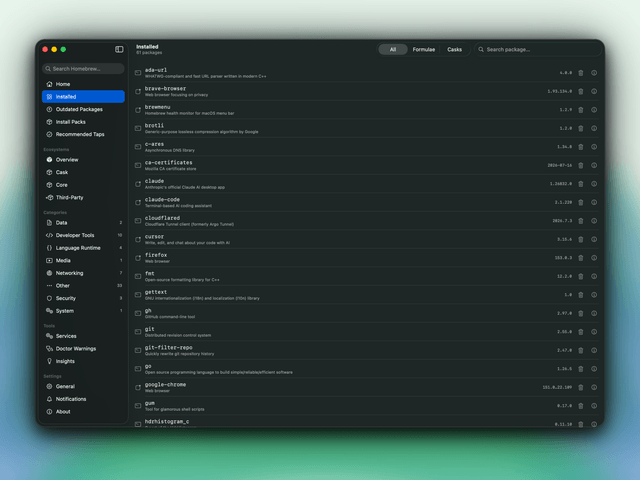Delete the ada-url package via trash icon
Viewport: 640px width, 480px height.
point(580,73)
